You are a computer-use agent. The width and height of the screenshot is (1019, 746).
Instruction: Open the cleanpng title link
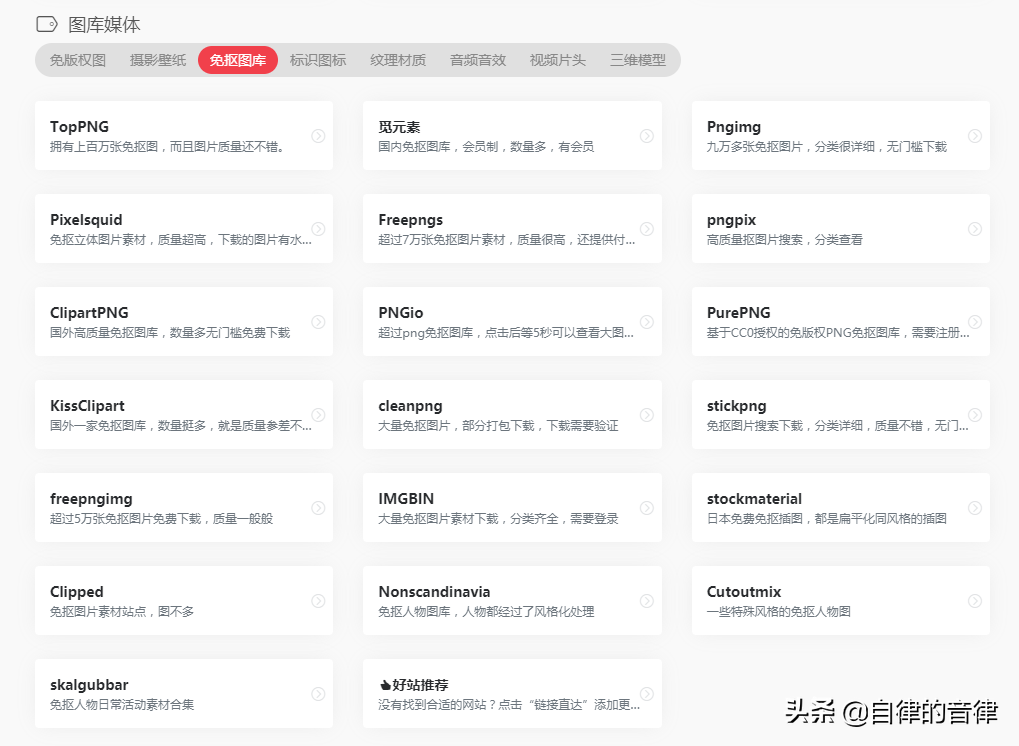point(410,406)
